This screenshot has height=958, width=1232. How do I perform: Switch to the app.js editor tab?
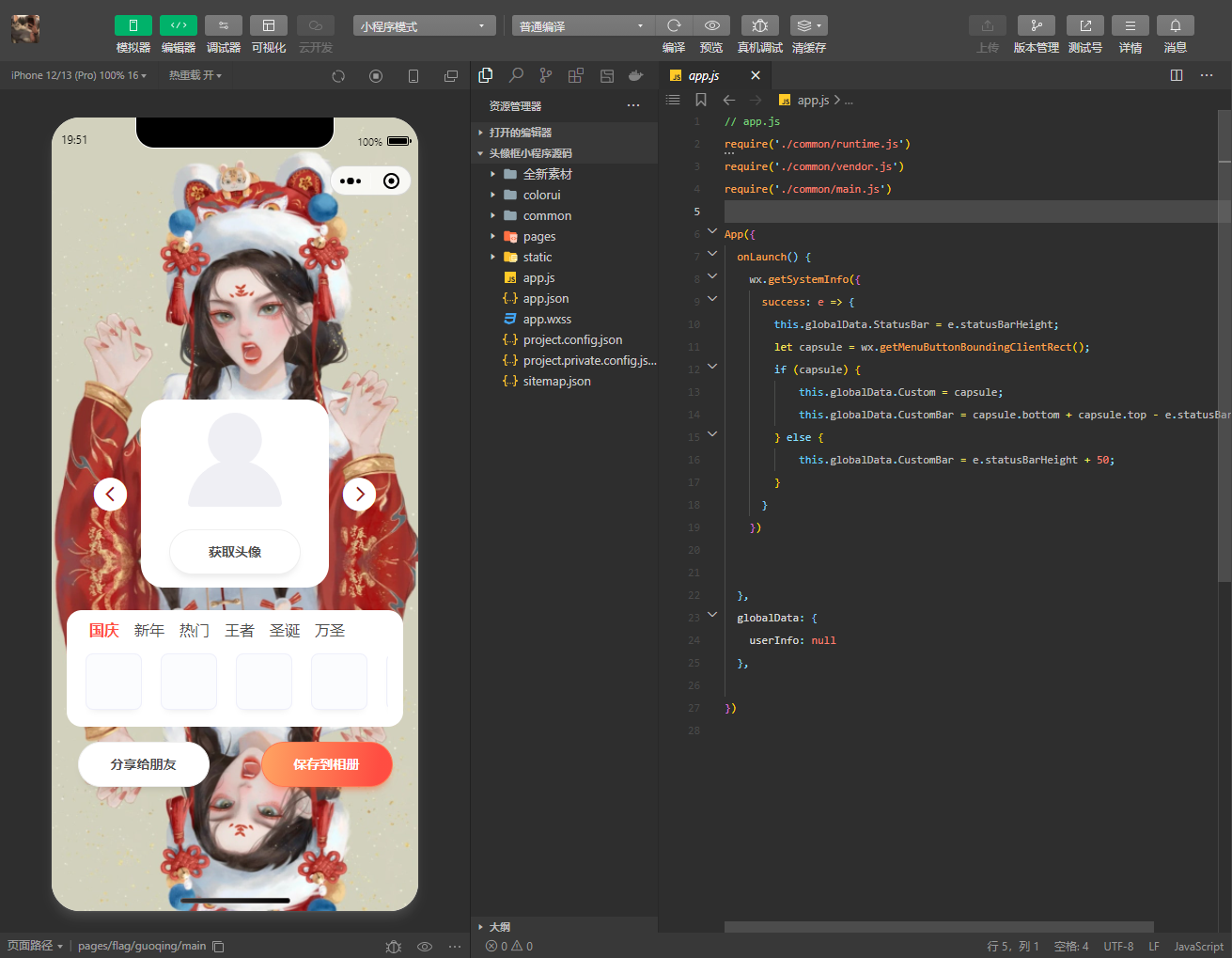tap(704, 76)
